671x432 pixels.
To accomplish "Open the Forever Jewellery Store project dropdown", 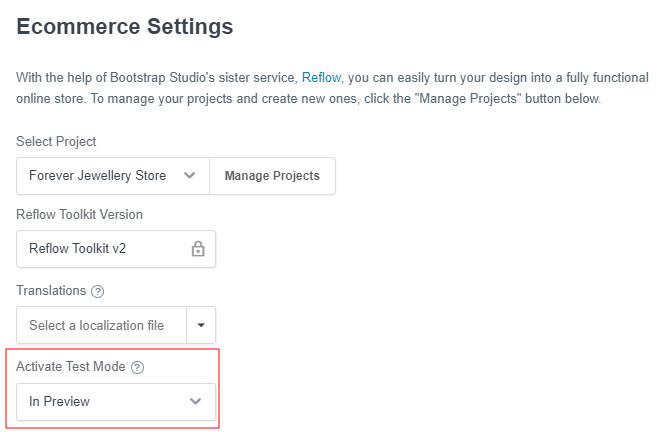I will click(112, 176).
